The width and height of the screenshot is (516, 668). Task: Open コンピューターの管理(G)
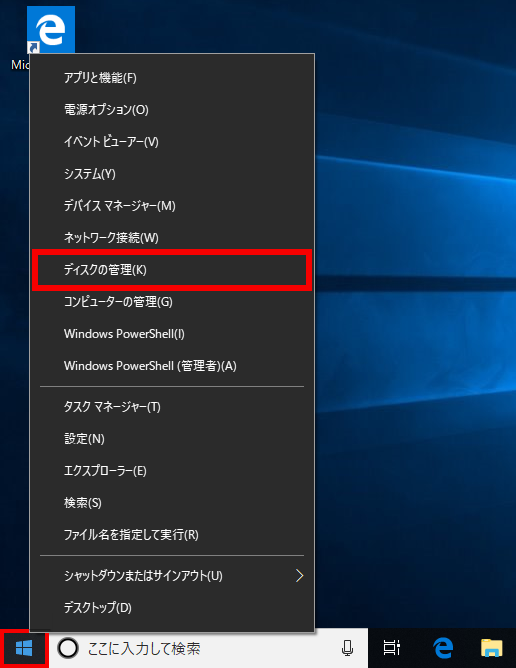172,302
